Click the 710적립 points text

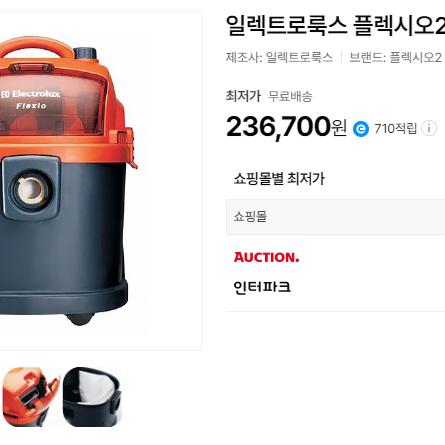(395, 128)
